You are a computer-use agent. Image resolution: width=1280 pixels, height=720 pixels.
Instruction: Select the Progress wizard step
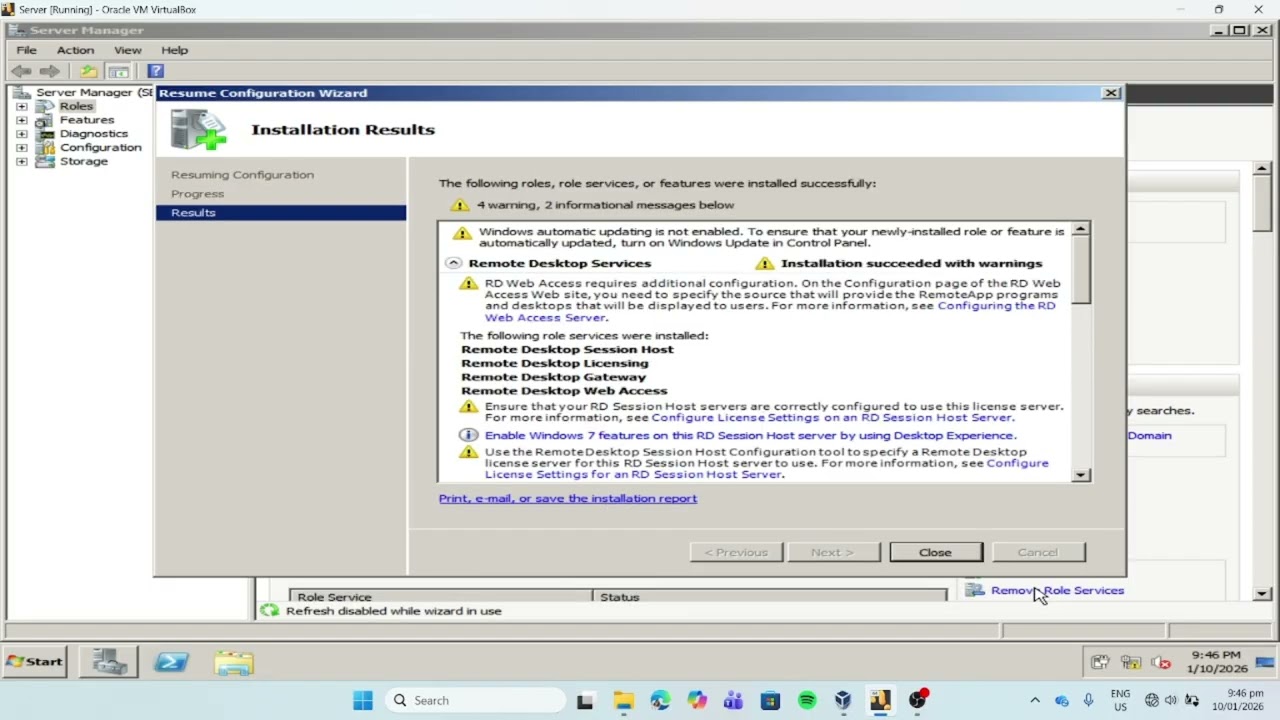[198, 194]
